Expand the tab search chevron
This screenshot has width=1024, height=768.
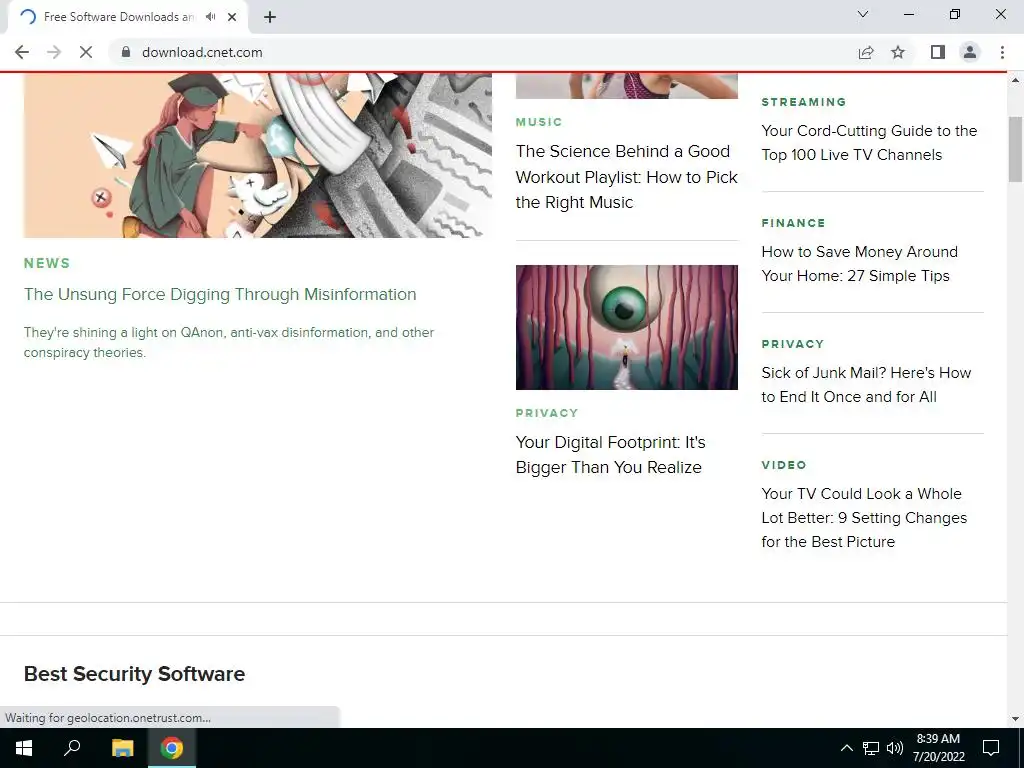(863, 14)
